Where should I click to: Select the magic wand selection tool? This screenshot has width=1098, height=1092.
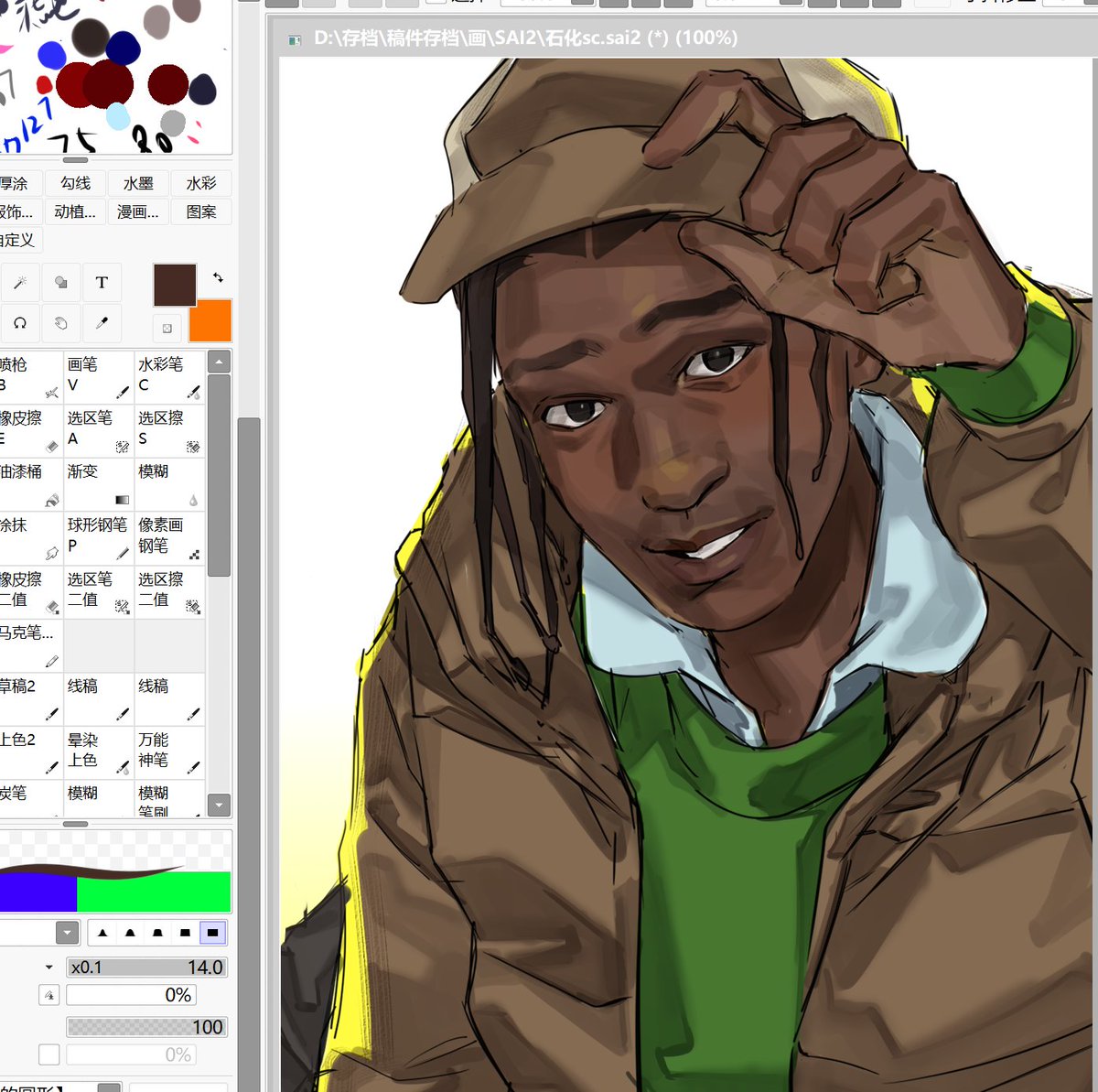click(x=20, y=282)
